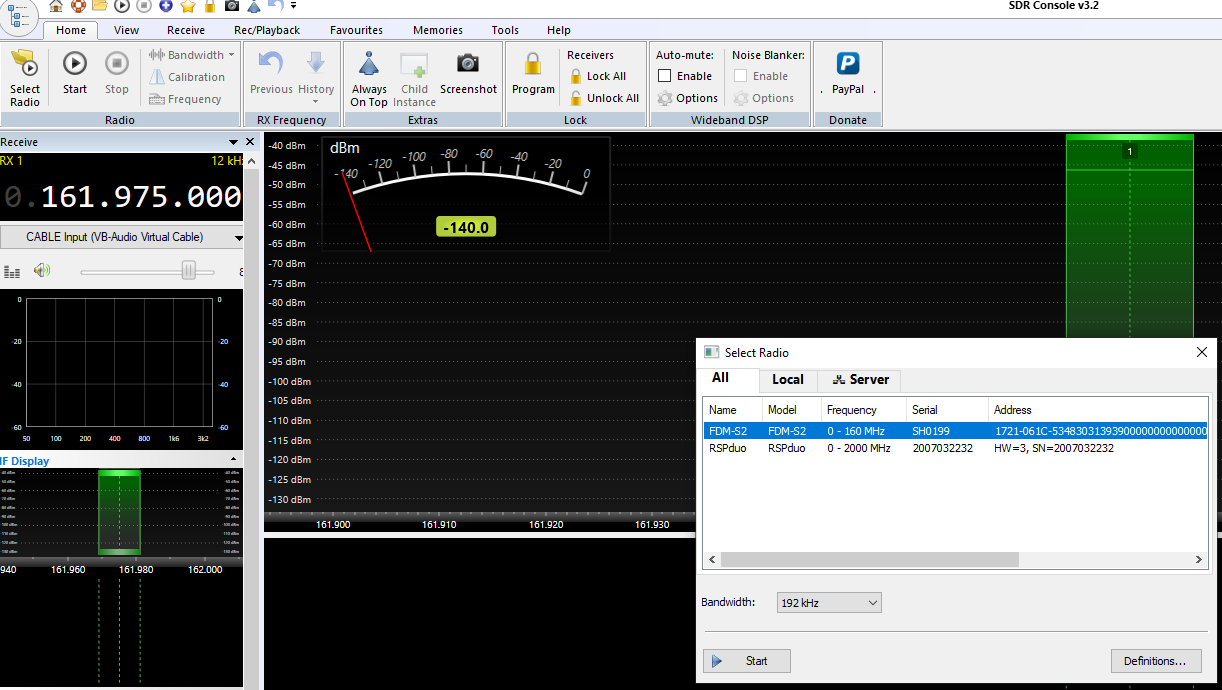Click the Stop ribbon button
Screen dimensions: 1222x690
(x=117, y=74)
